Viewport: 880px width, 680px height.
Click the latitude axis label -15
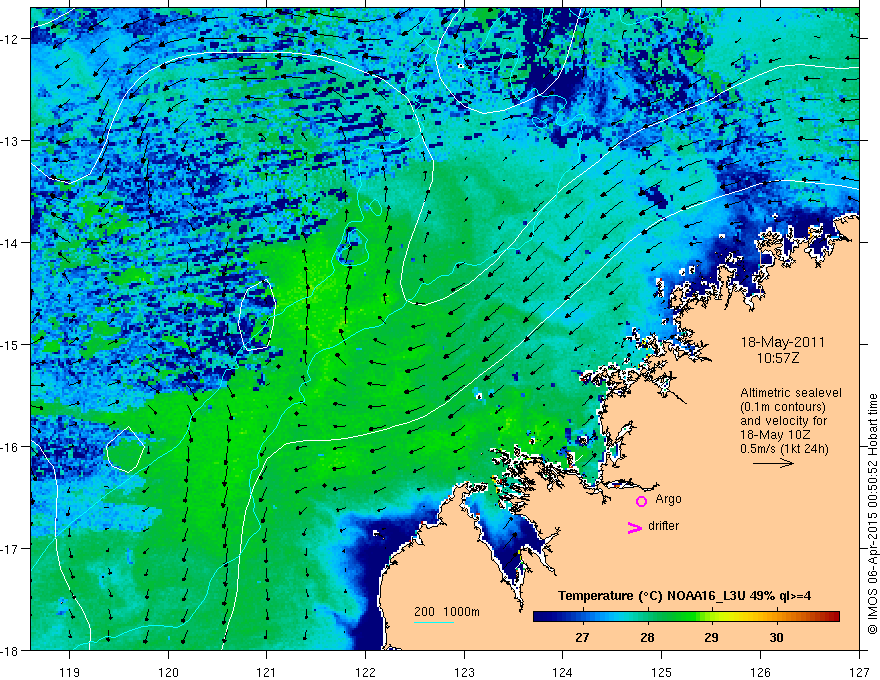11,344
